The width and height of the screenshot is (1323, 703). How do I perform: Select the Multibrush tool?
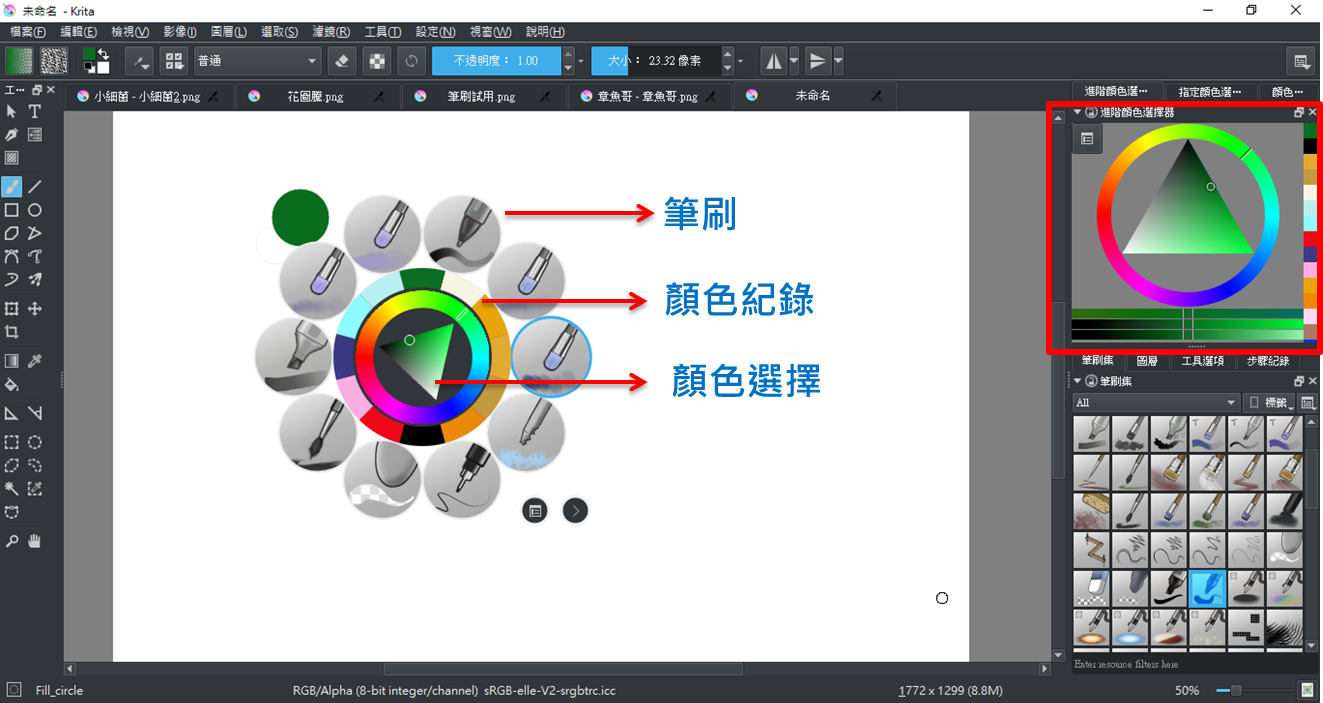click(35, 280)
